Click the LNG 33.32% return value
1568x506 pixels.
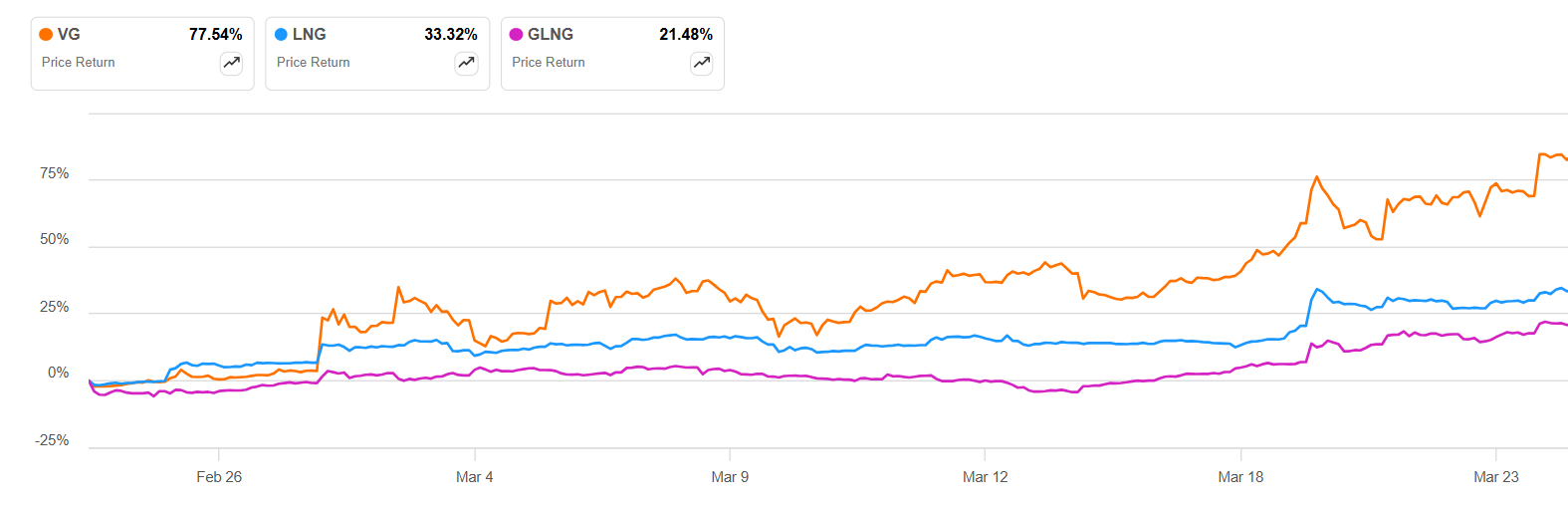coord(451,34)
